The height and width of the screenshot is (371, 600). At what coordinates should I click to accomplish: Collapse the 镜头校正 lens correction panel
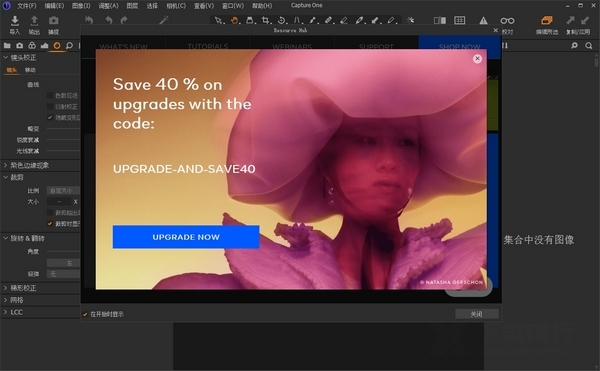(6, 57)
